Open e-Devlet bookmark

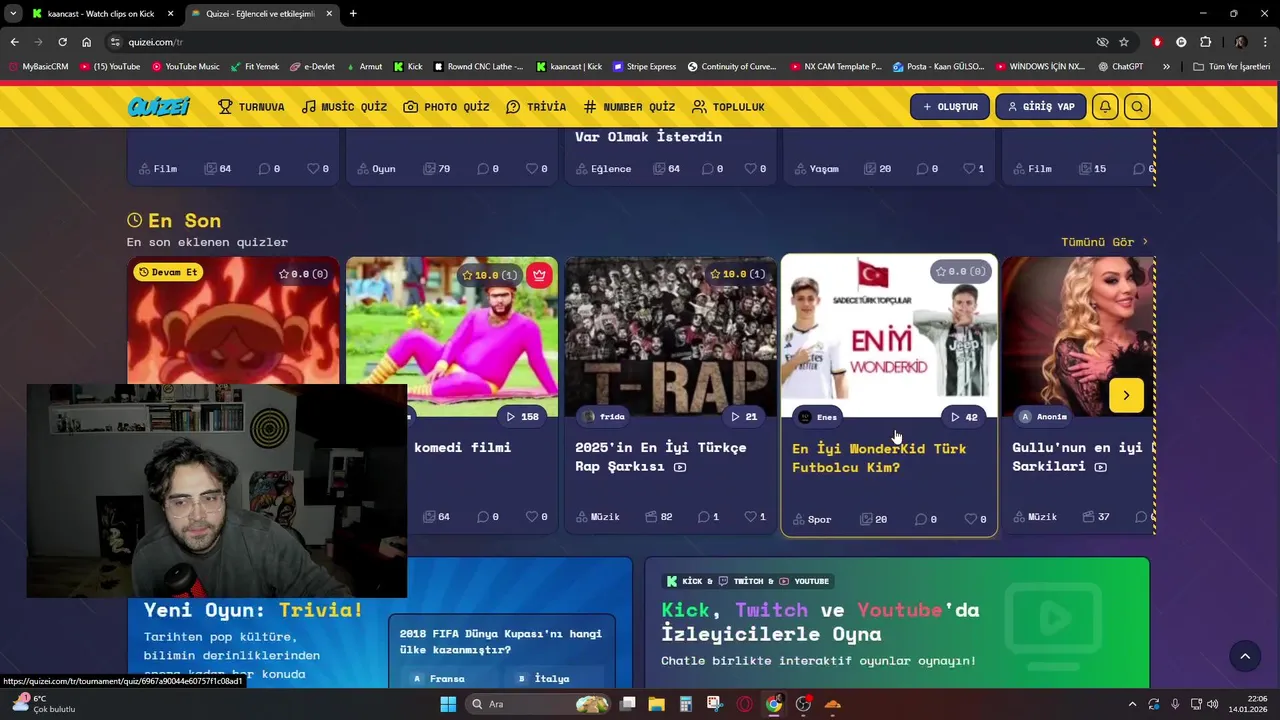(312, 67)
